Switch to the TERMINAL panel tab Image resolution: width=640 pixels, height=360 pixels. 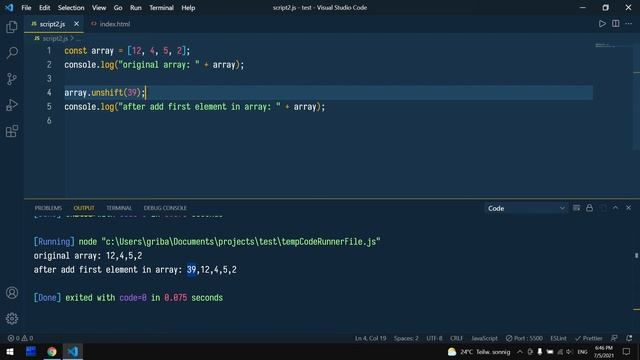click(119, 208)
